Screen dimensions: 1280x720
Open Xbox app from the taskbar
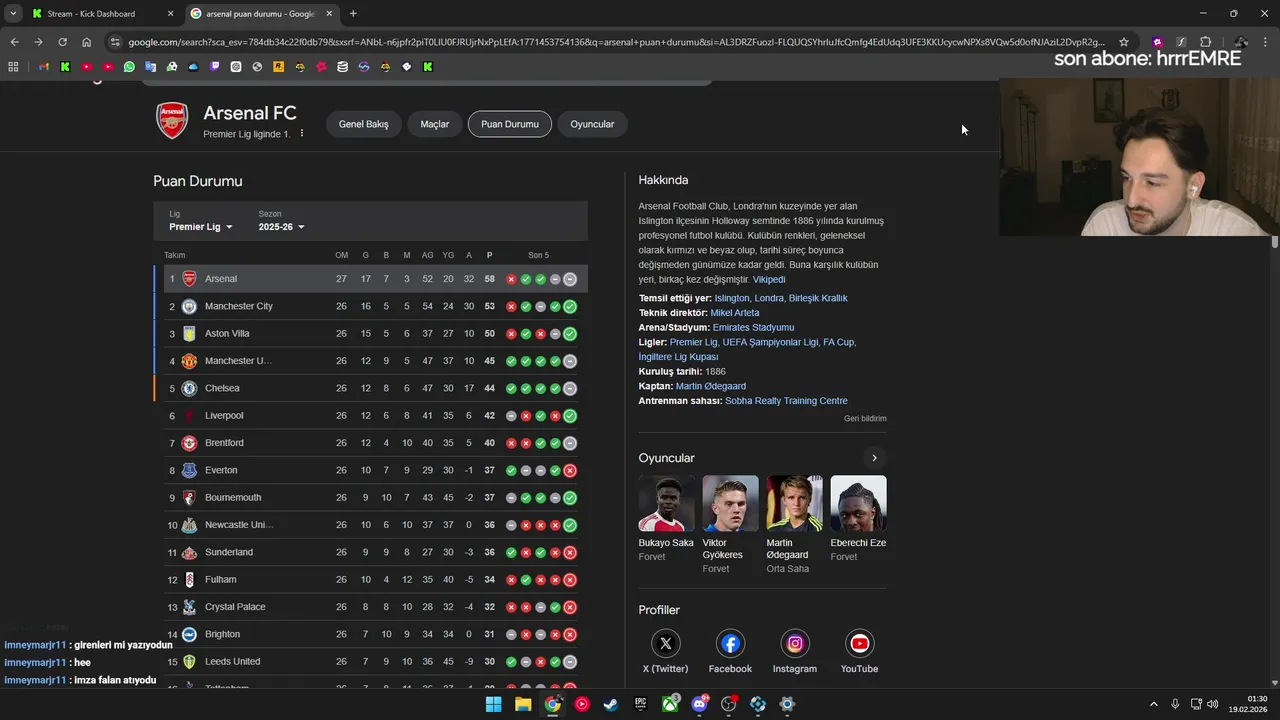coord(670,704)
